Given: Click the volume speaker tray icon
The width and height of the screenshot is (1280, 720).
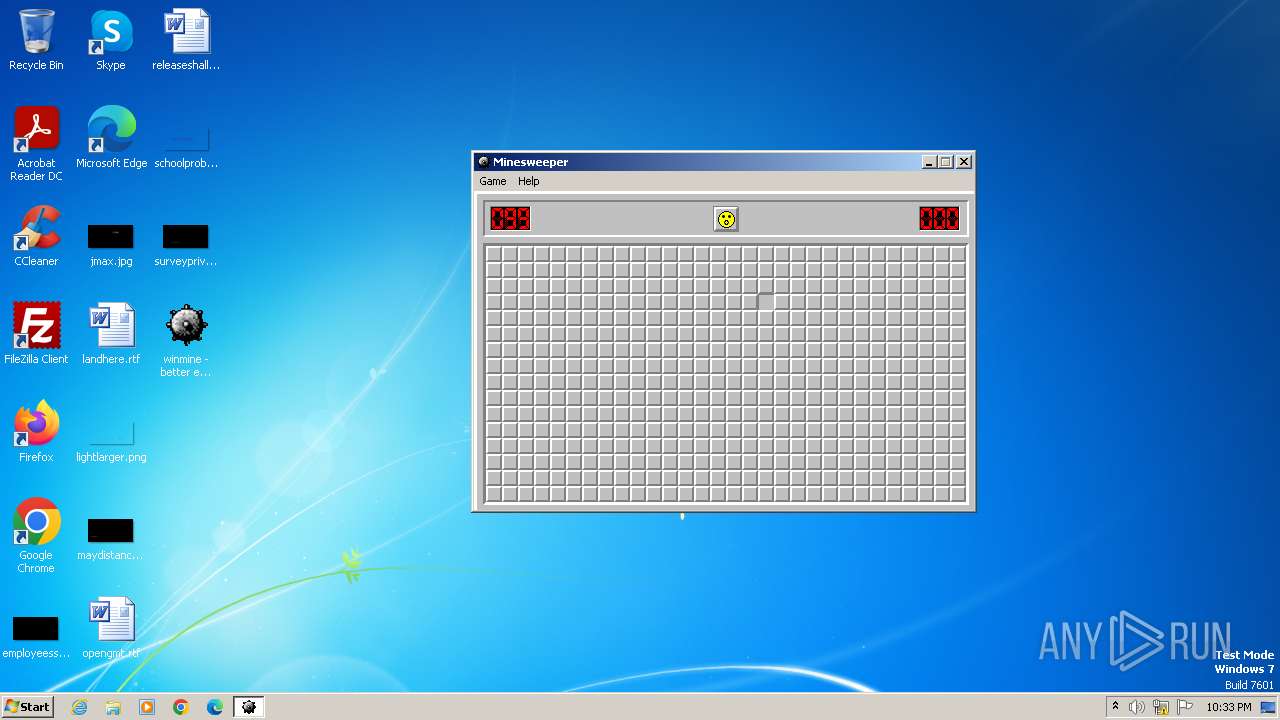Looking at the screenshot, I should tap(1137, 707).
